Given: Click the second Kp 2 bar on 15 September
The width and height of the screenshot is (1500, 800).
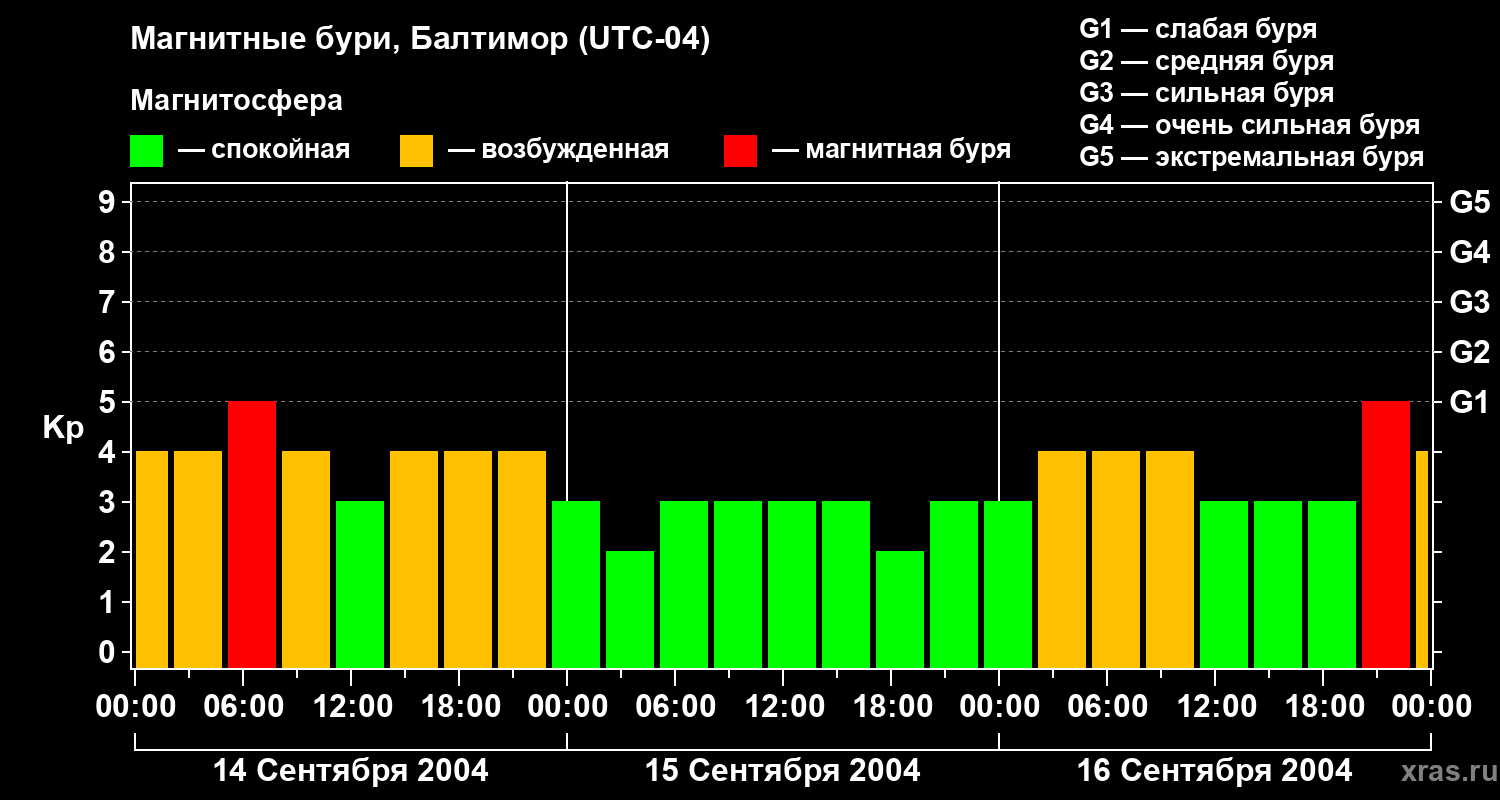Looking at the screenshot, I should 900,608.
